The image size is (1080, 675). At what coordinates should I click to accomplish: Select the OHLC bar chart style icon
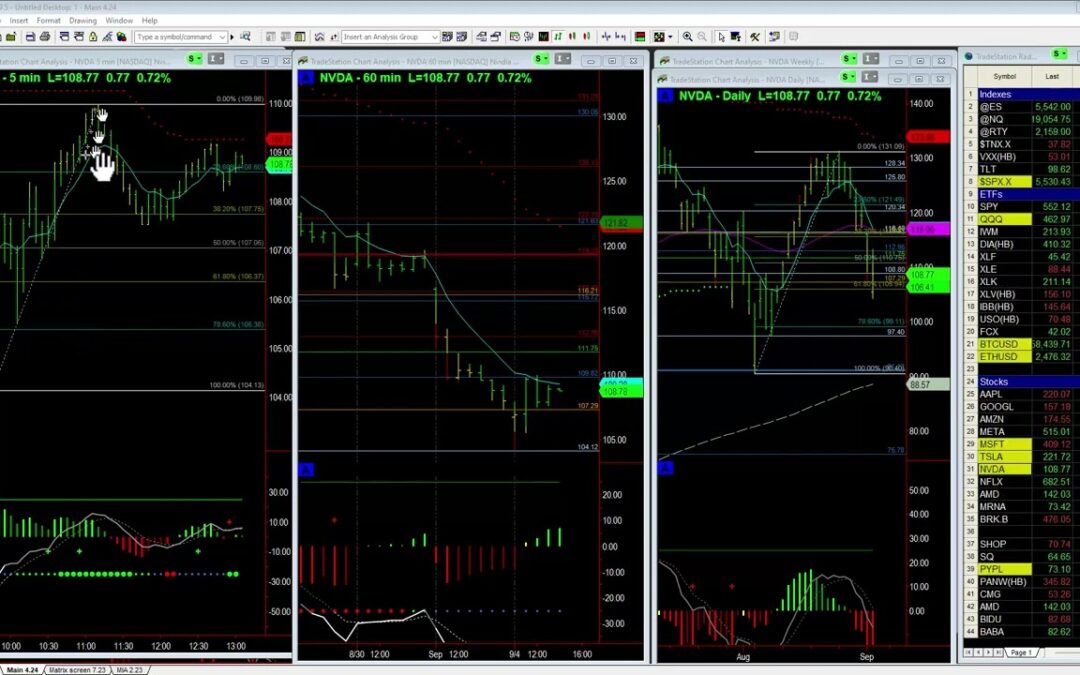[558, 37]
